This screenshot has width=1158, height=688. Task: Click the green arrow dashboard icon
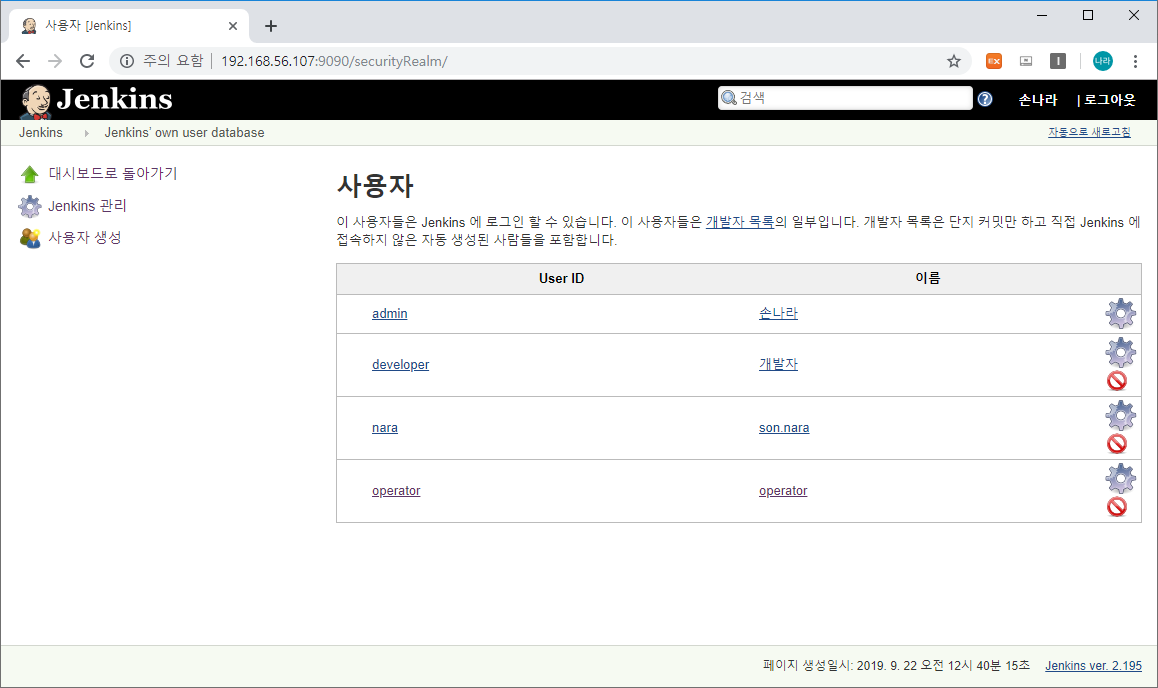click(30, 174)
